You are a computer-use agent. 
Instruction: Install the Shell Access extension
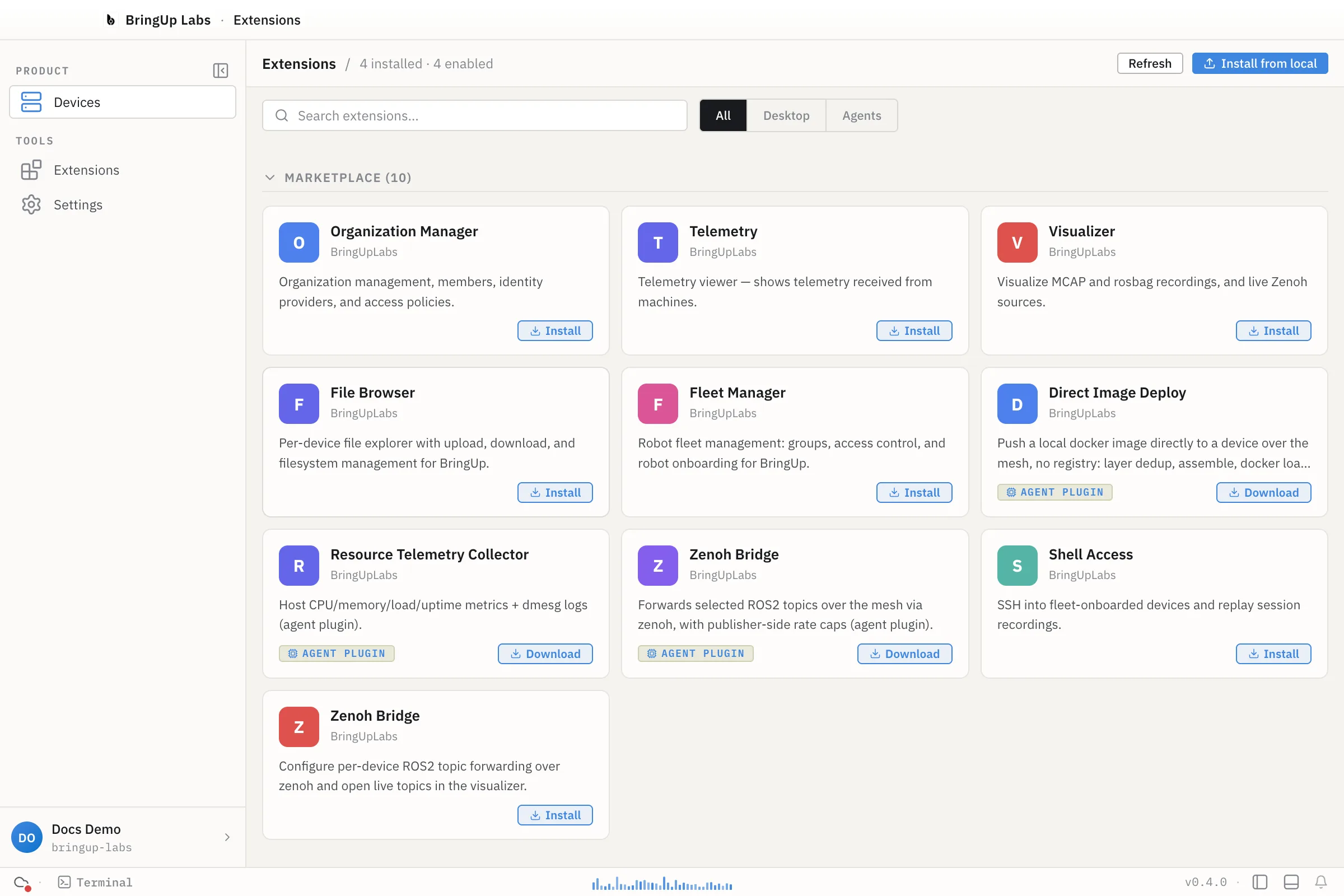pyautogui.click(x=1273, y=654)
